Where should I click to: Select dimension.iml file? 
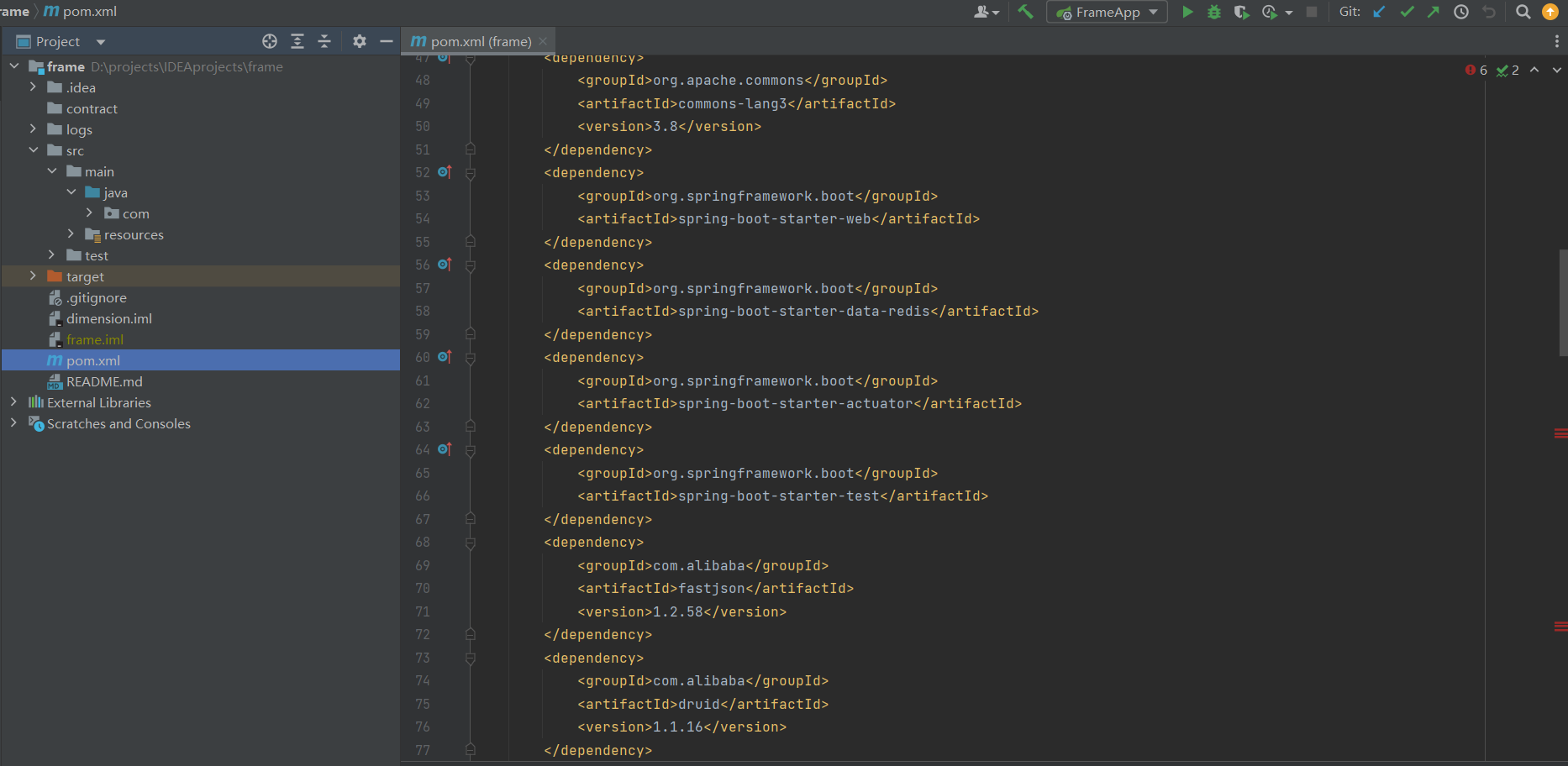[109, 318]
